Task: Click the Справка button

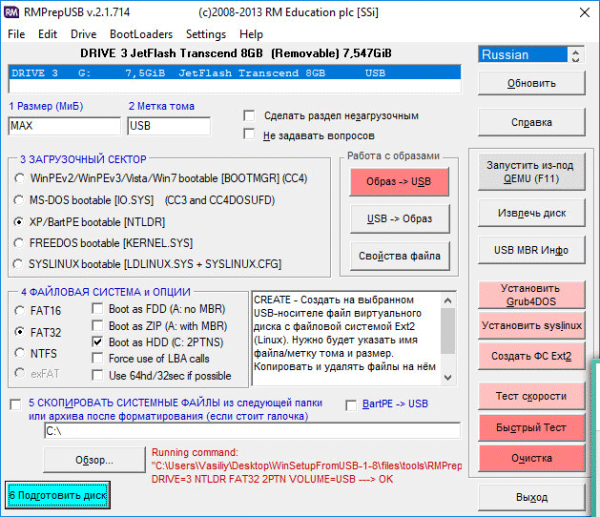Action: 532,122
